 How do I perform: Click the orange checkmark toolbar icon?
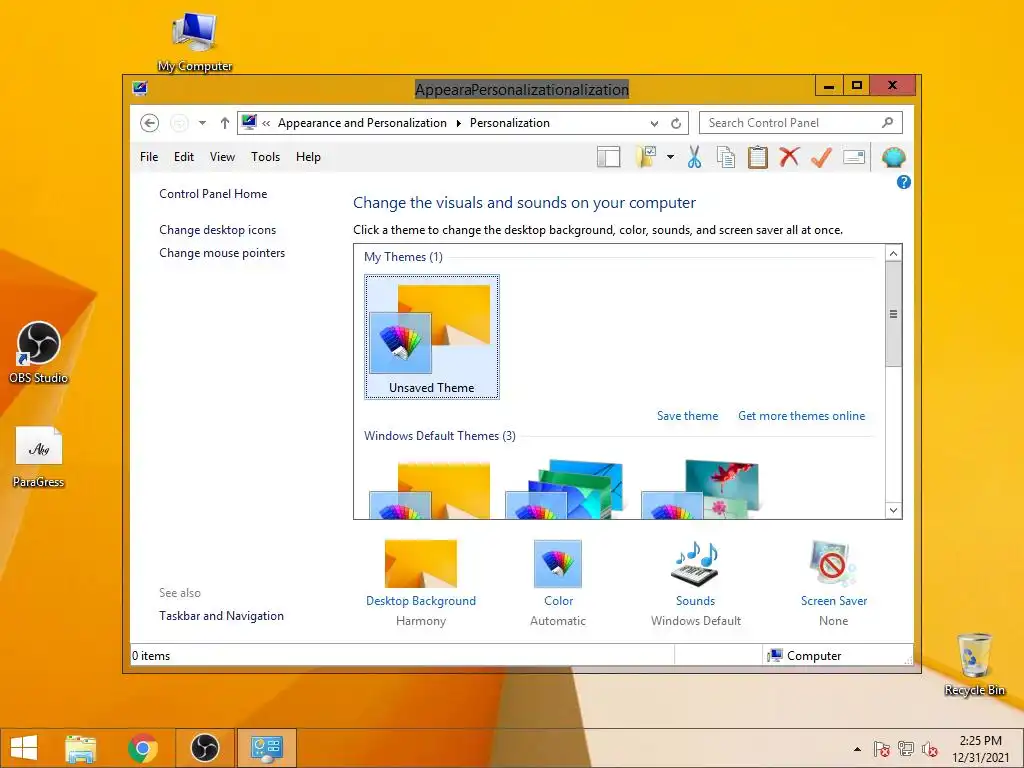[x=821, y=157]
